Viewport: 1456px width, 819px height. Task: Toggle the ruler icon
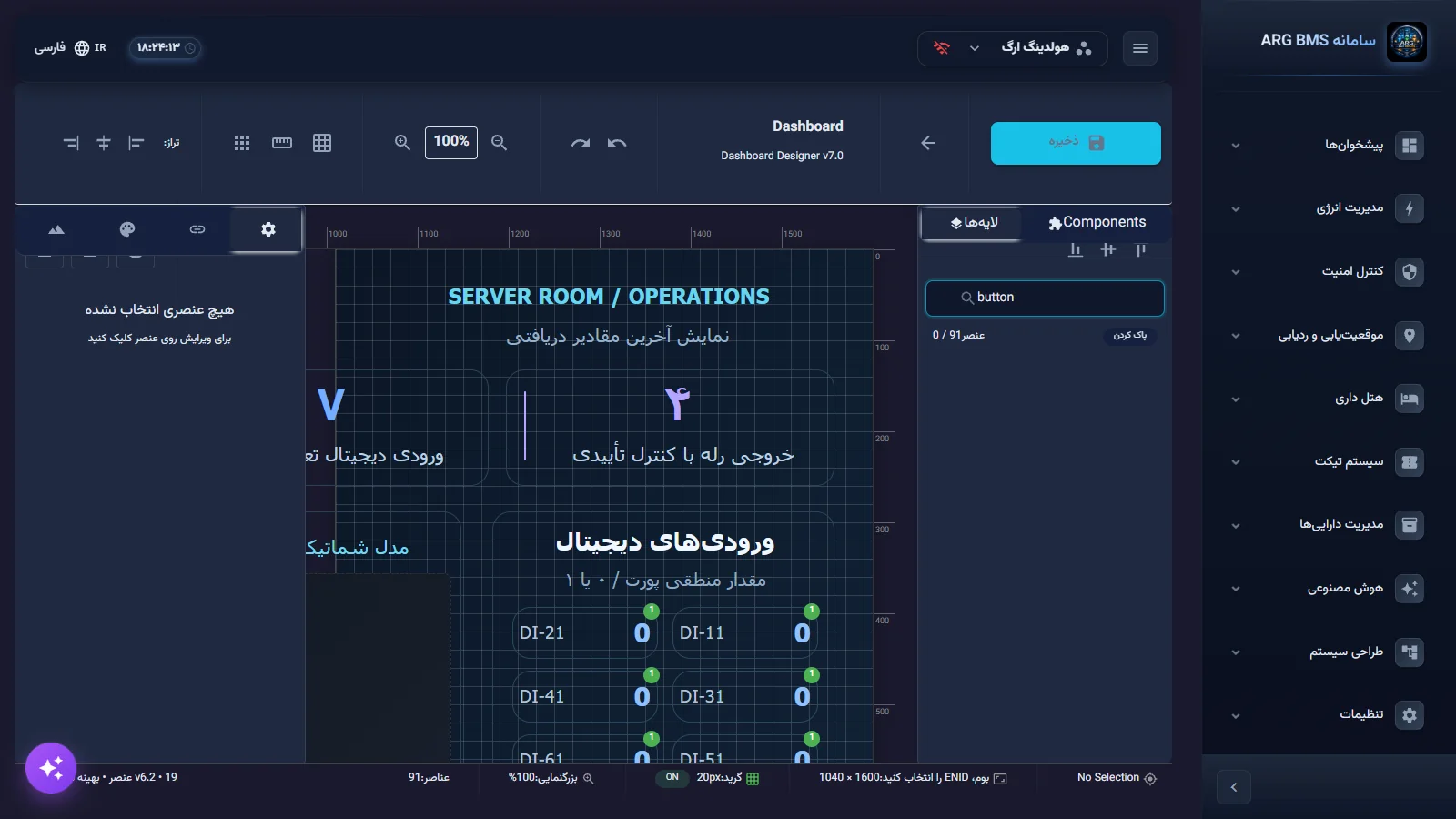tap(282, 143)
